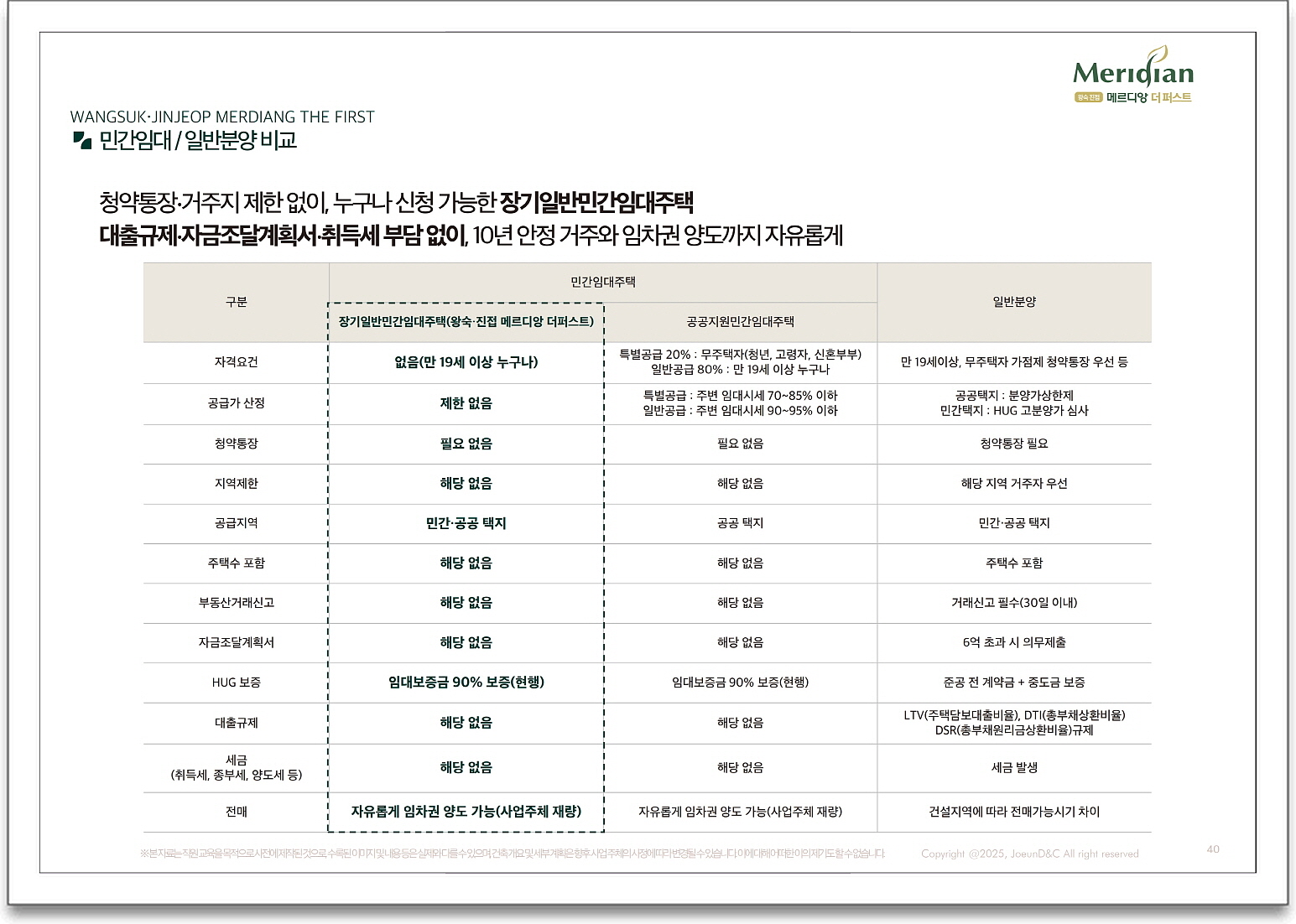Image resolution: width=1296 pixels, height=924 pixels.
Task: Click '특별공급 : 주변 임대시세 70~85% 이하' cell
Action: 741,396
